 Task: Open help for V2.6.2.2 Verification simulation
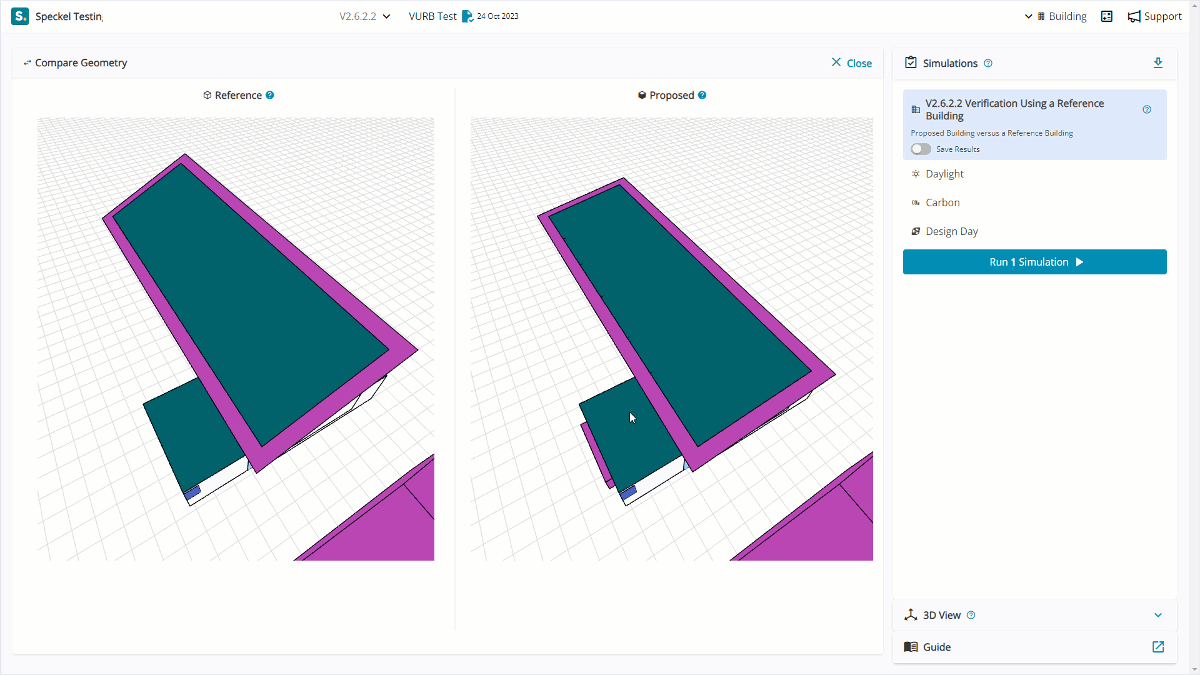point(1147,110)
